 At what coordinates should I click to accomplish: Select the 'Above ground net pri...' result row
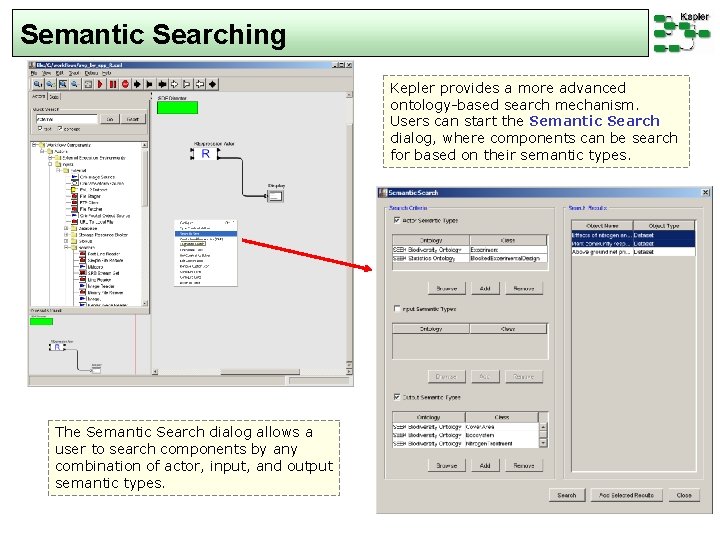pos(633,252)
